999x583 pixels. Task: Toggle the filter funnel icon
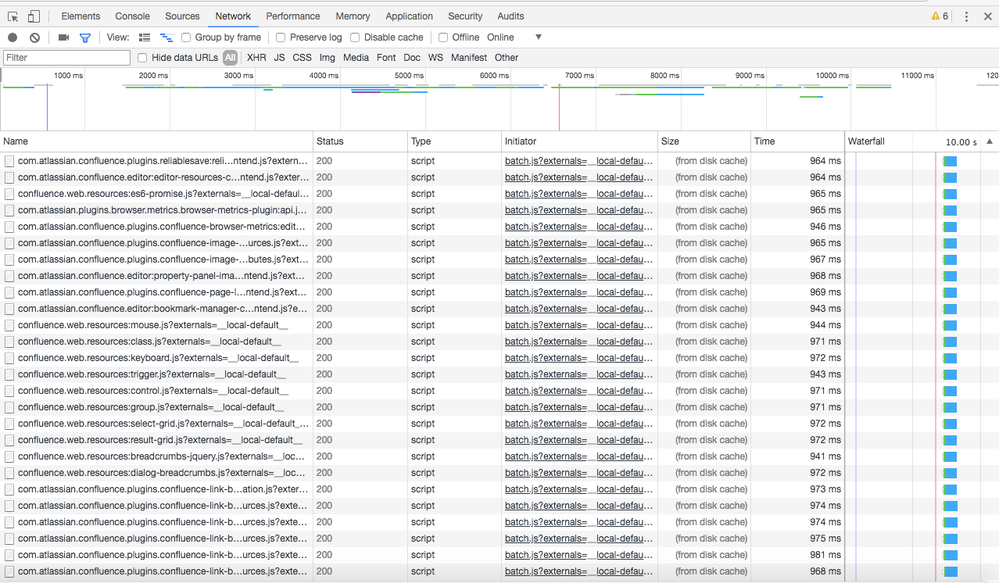point(85,38)
